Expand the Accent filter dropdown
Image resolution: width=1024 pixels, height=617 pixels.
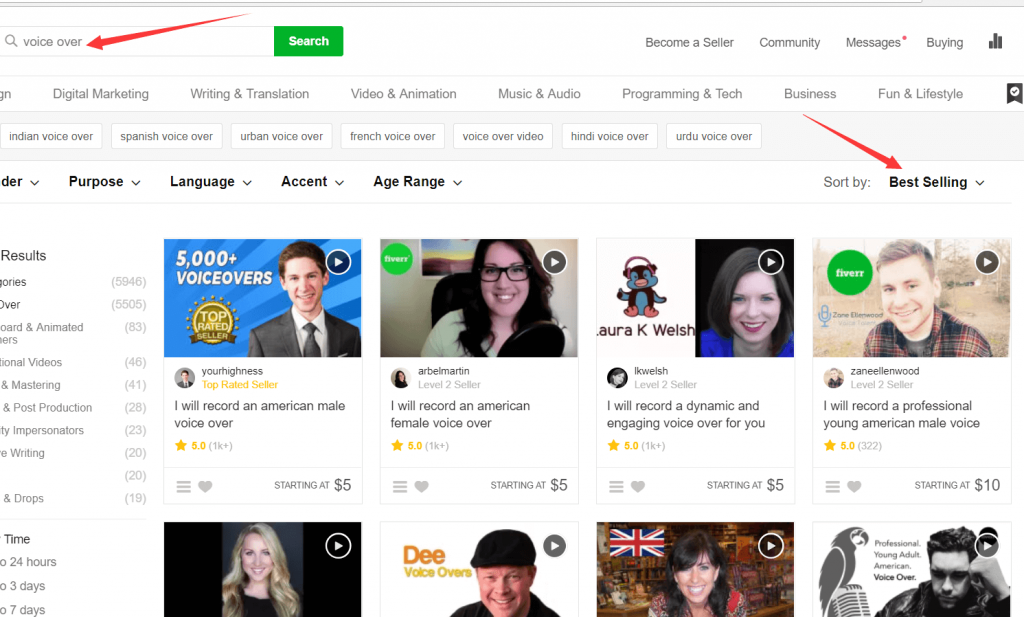pyautogui.click(x=312, y=182)
